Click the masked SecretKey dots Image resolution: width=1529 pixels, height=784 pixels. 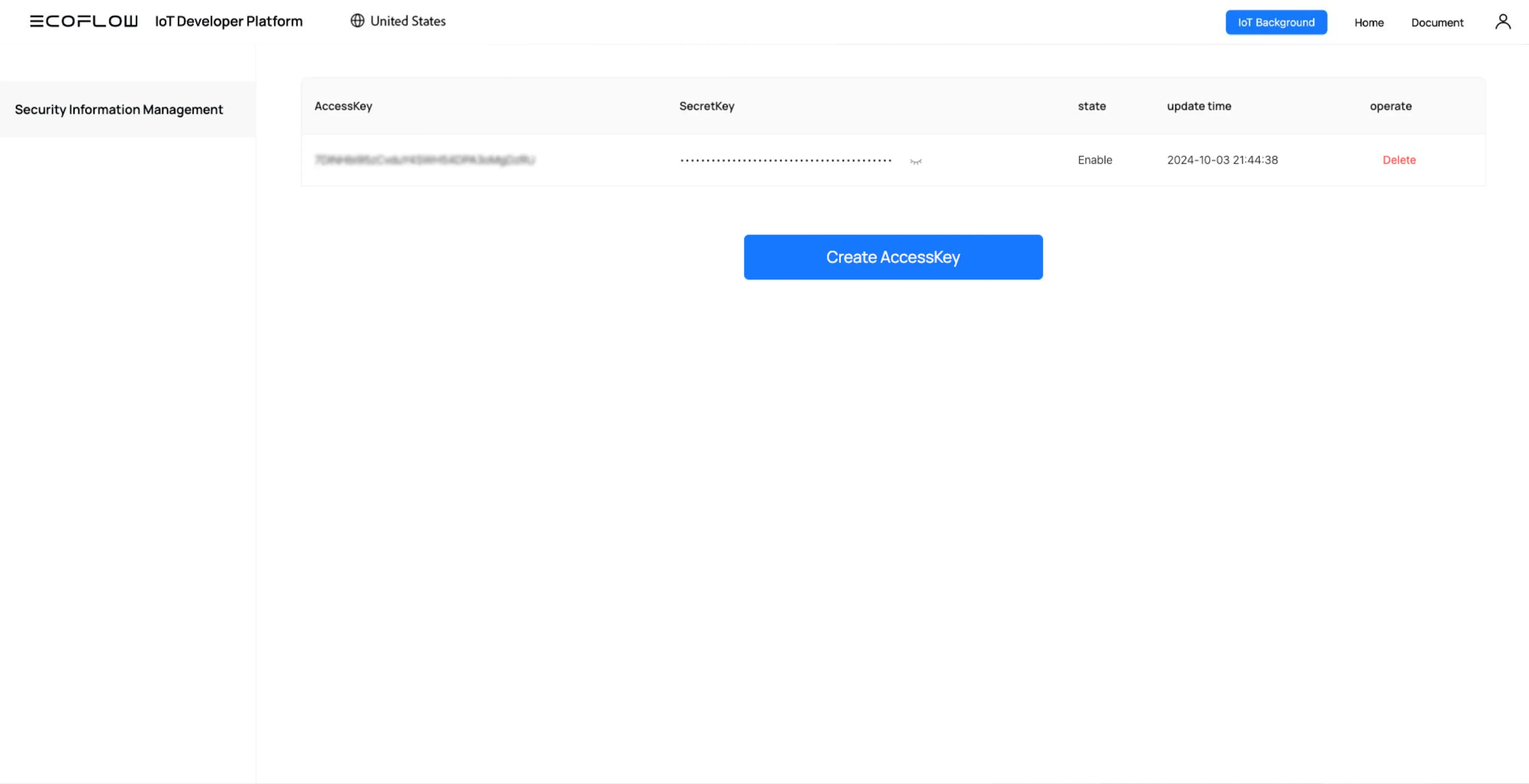click(786, 160)
